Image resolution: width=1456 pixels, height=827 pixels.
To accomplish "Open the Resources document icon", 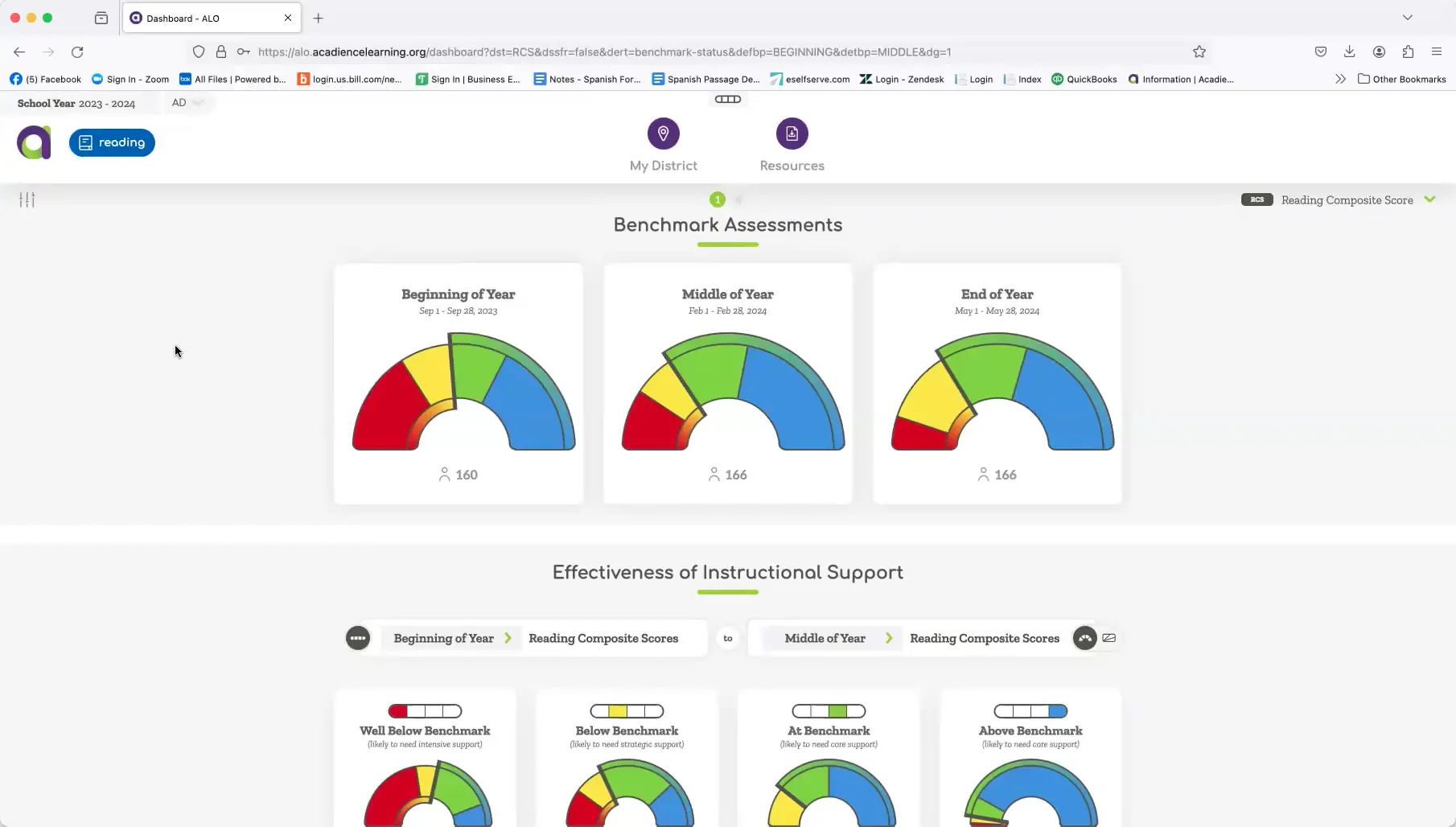I will tap(792, 134).
